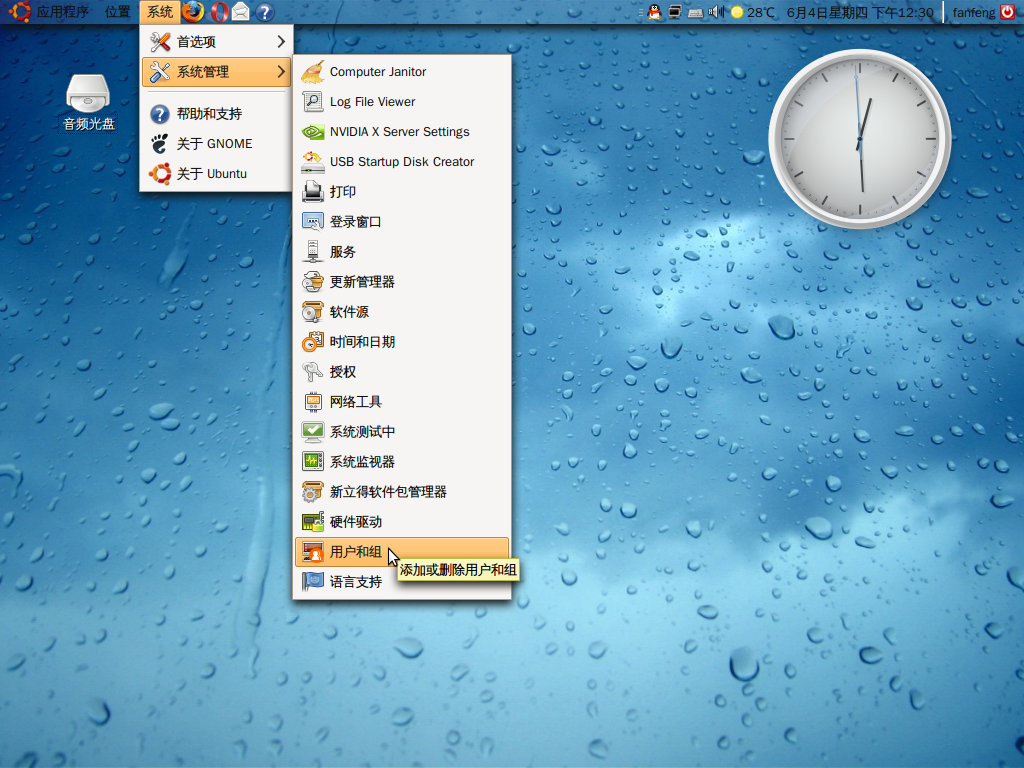Click the 更新管理器 label
Screen dimensions: 1024x768
click(362, 282)
